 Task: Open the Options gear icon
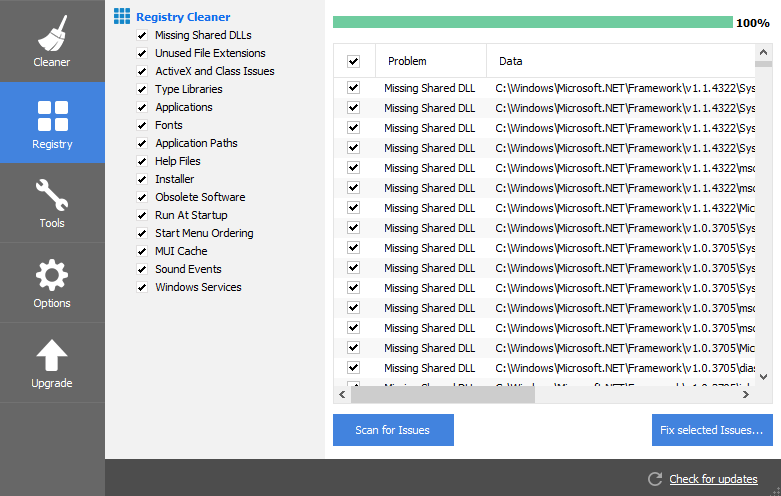52,275
